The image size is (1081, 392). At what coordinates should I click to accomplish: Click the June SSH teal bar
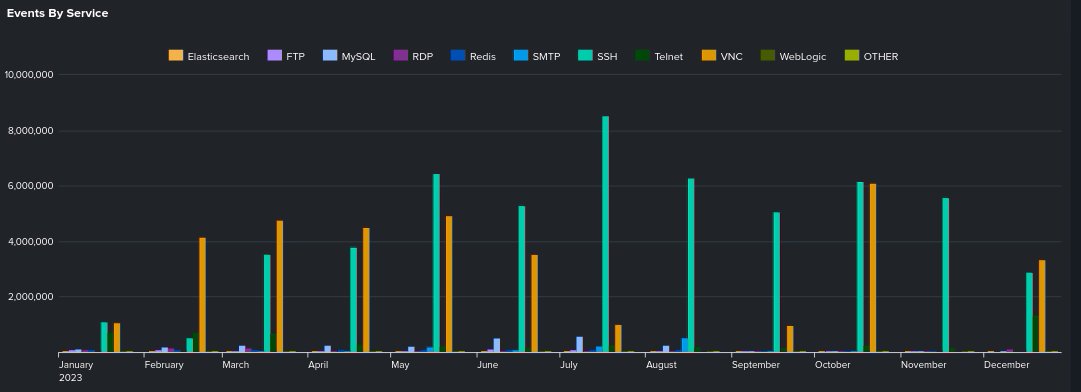click(x=521, y=279)
